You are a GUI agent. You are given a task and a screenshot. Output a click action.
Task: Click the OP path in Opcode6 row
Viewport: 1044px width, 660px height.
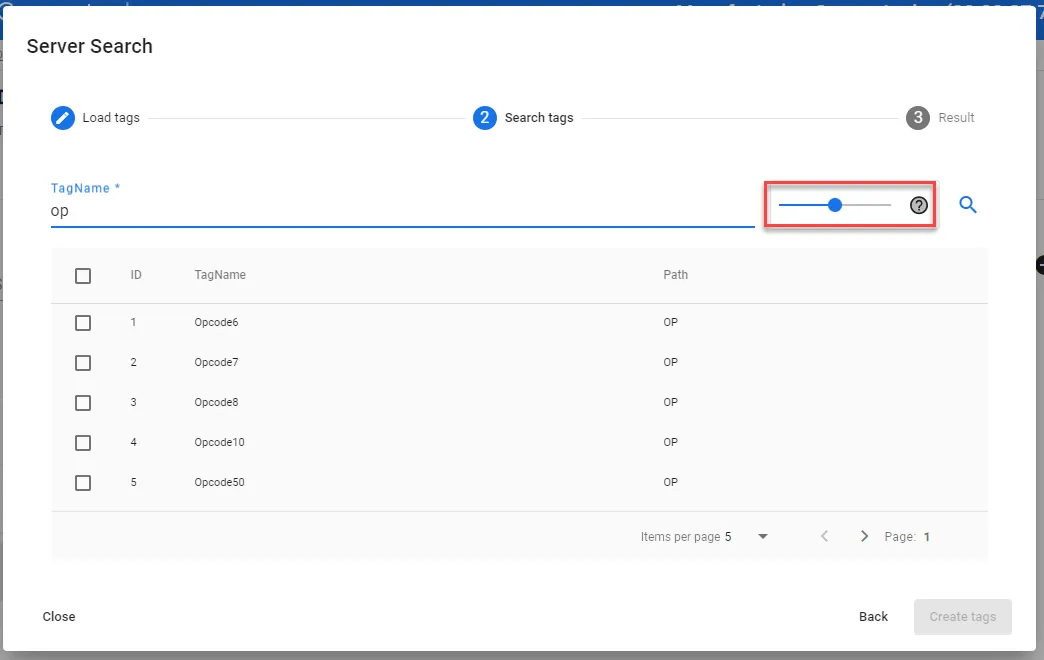coord(670,322)
